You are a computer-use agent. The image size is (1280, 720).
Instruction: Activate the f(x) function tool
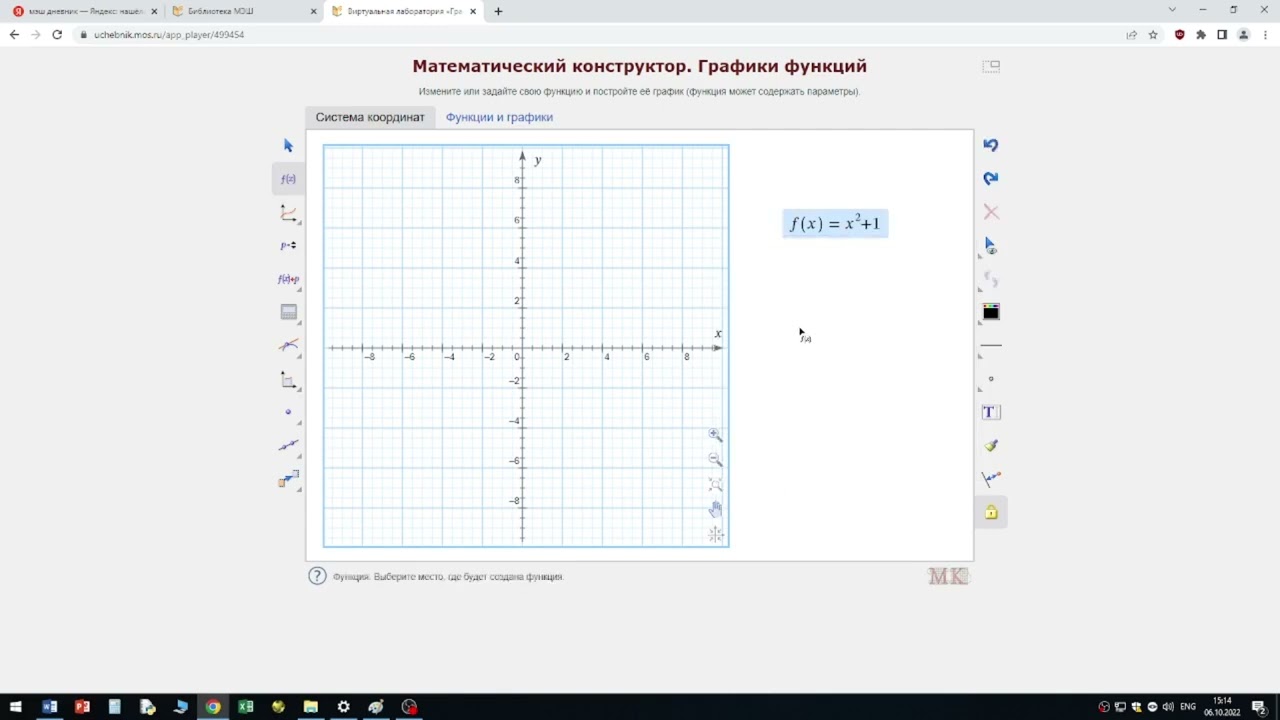(x=289, y=179)
